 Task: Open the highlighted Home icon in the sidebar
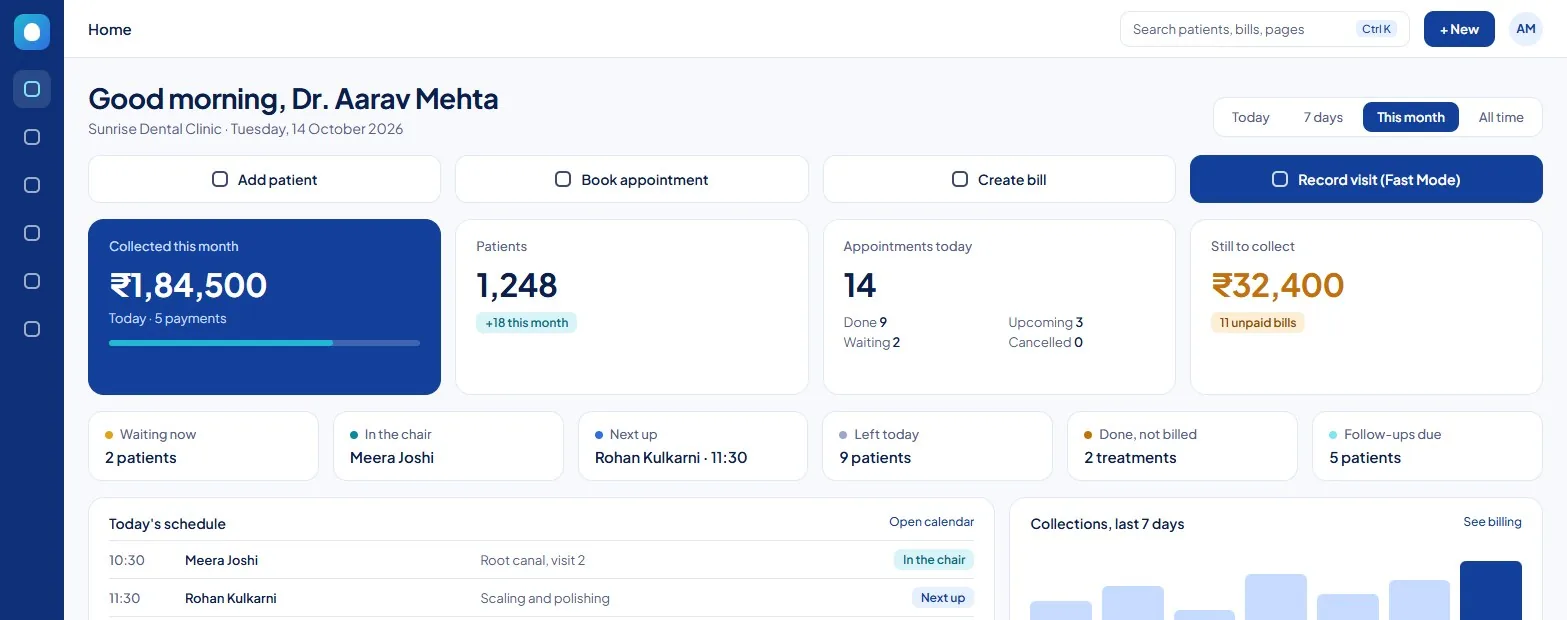(32, 89)
